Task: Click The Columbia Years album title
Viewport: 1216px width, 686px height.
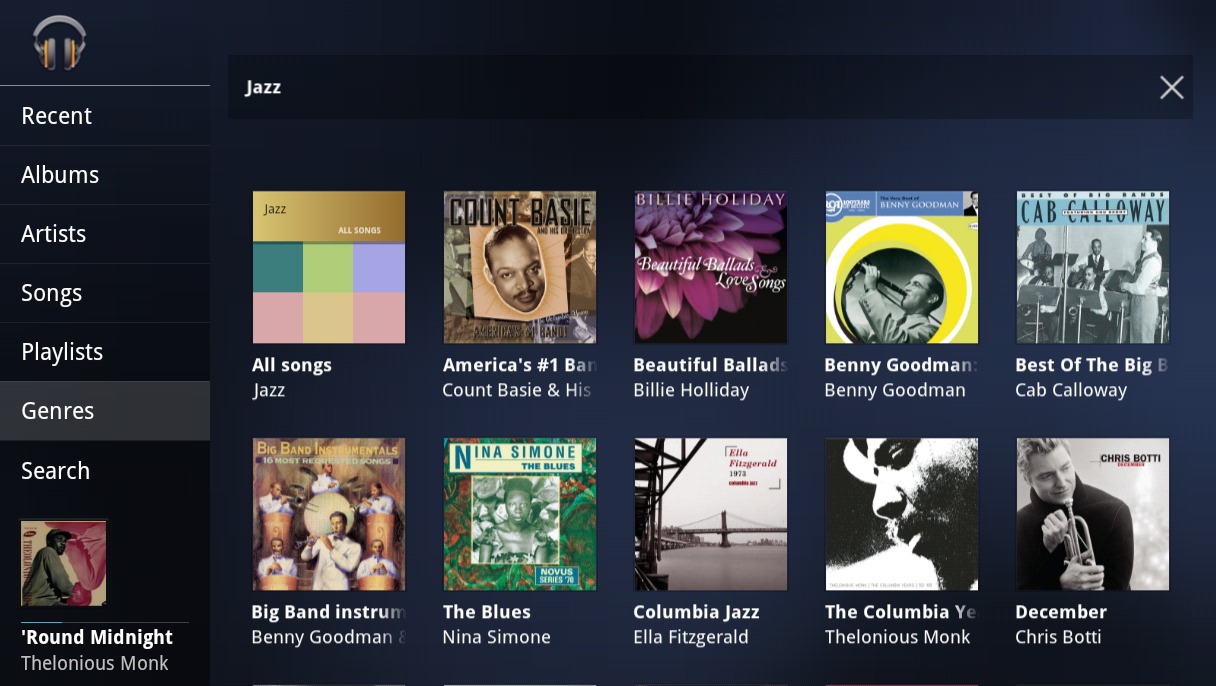Action: (901, 612)
